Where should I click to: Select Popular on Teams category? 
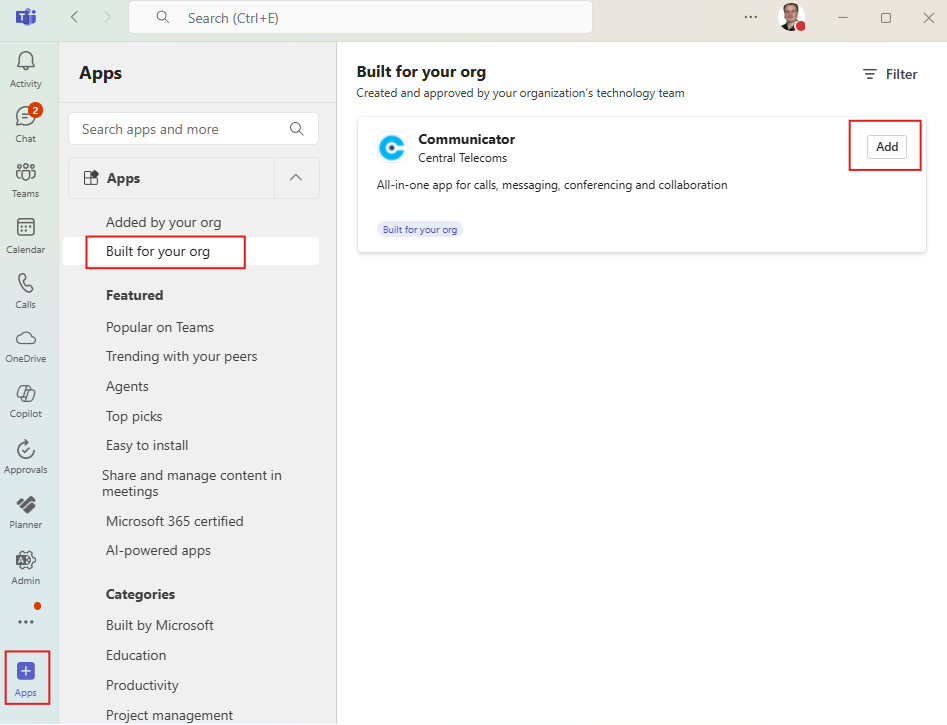160,327
